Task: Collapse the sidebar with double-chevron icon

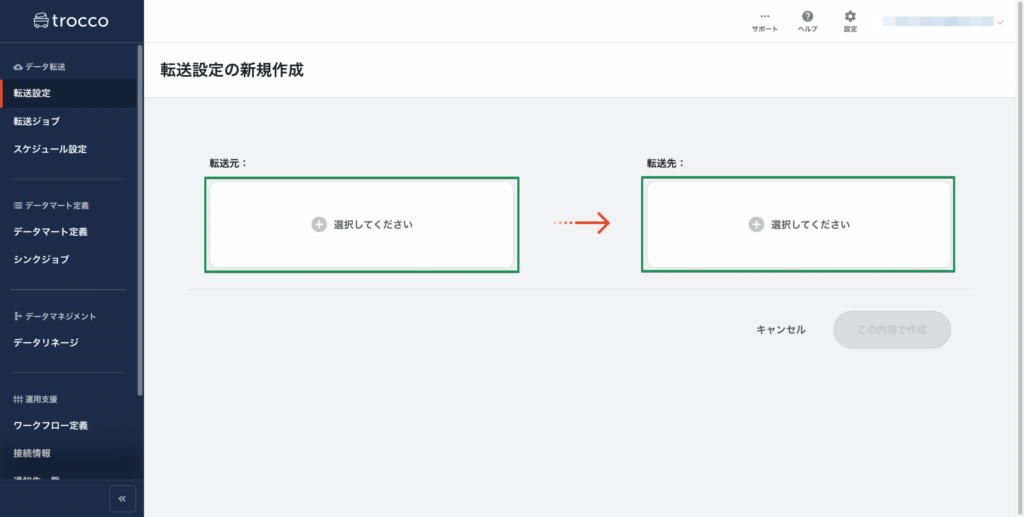Action: (x=122, y=498)
